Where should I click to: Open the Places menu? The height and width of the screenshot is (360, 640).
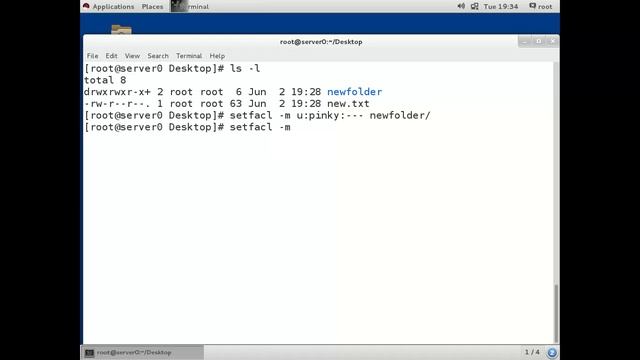click(152, 7)
